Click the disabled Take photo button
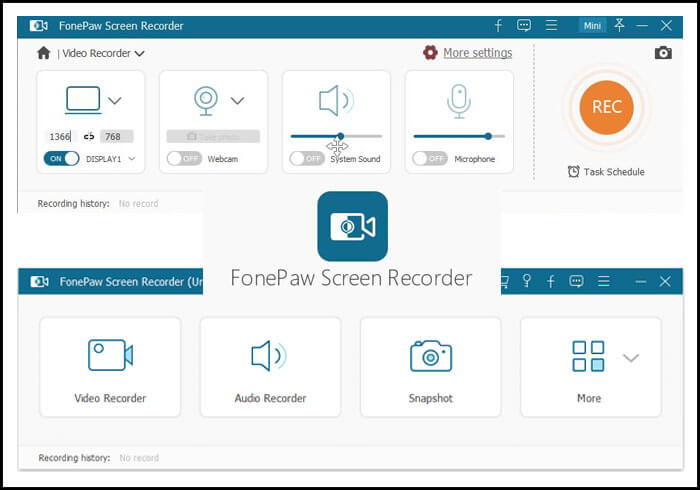The width and height of the screenshot is (700, 490). coord(213,136)
